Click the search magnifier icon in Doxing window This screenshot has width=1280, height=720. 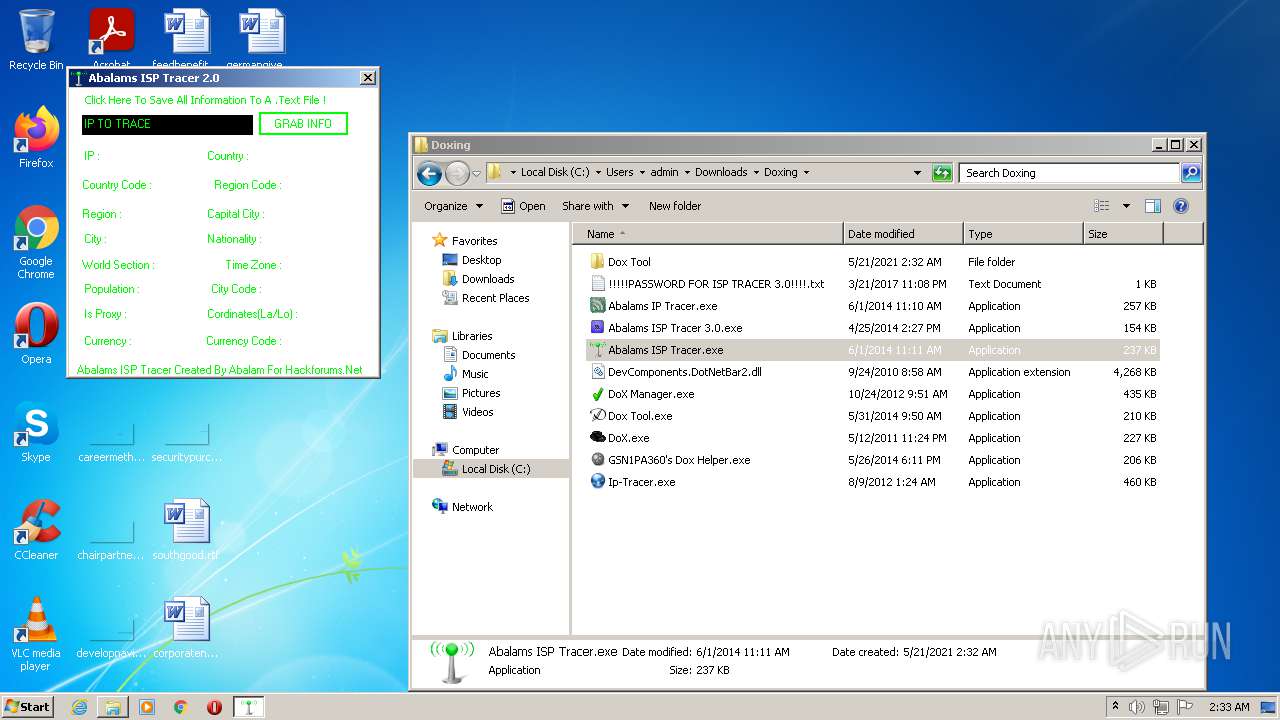pos(1190,173)
